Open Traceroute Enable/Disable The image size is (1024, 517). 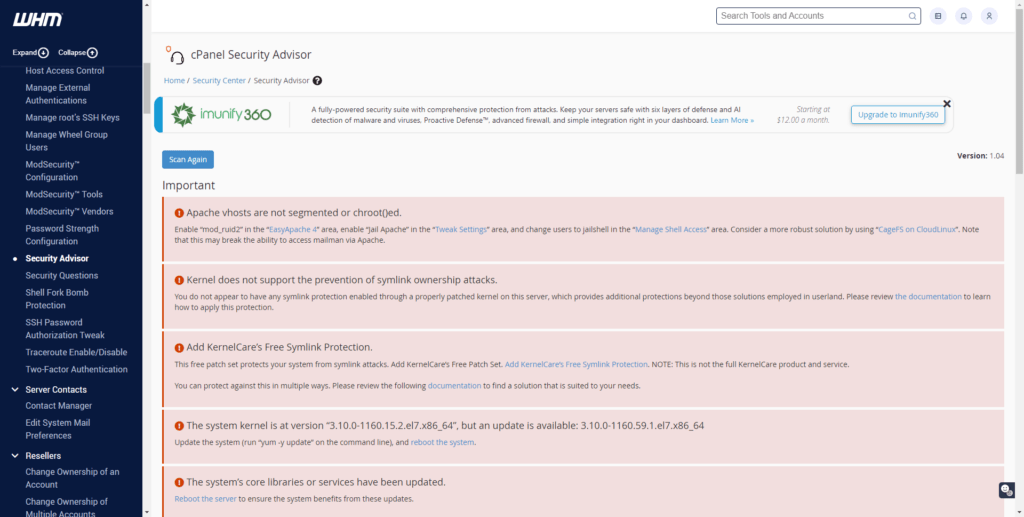(x=76, y=352)
